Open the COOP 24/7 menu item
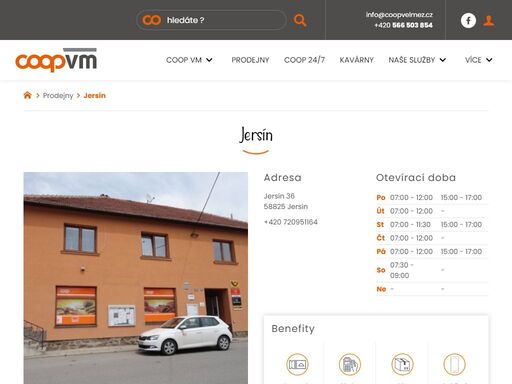 point(304,60)
